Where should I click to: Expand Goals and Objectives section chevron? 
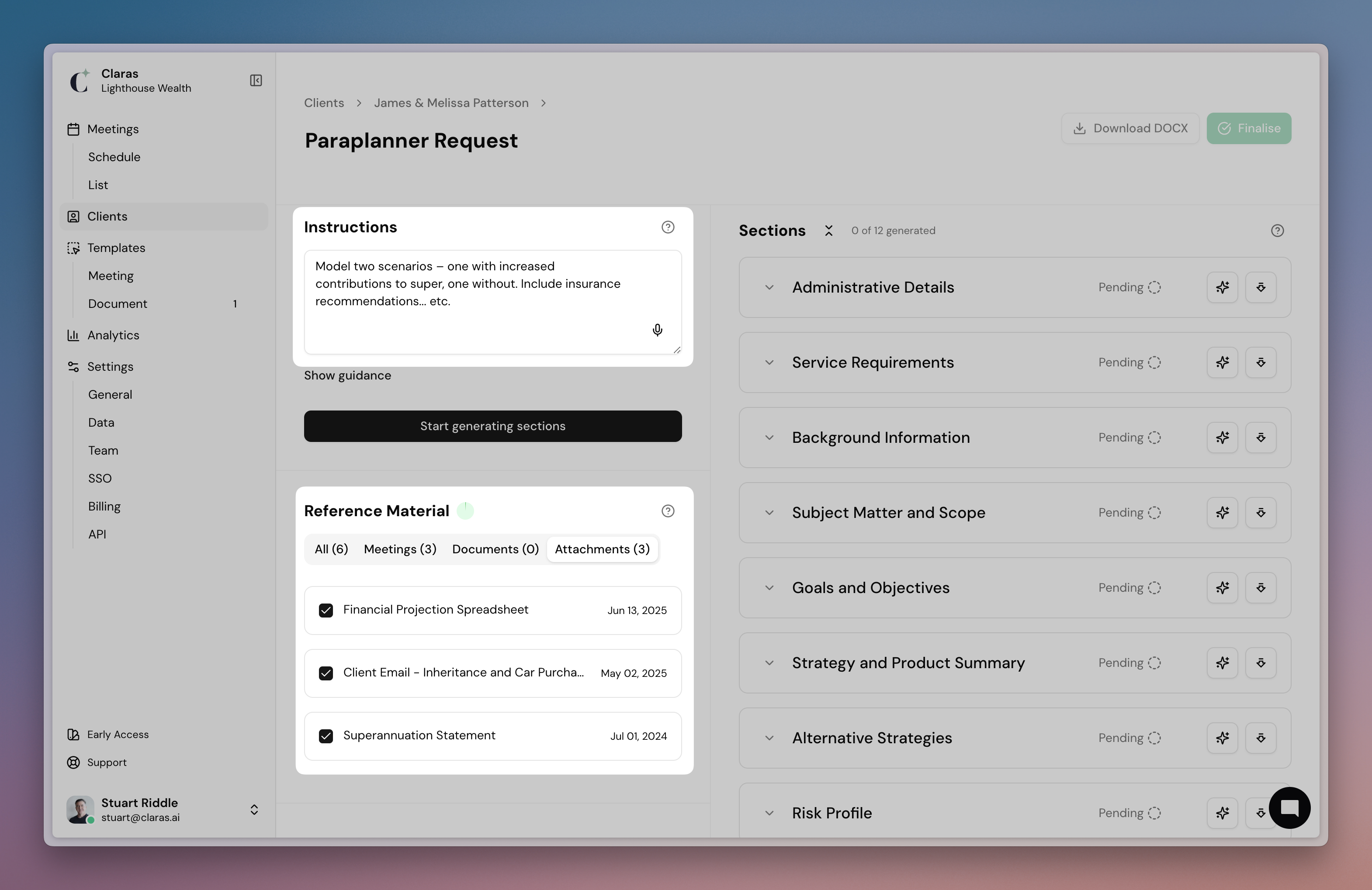[x=769, y=587]
